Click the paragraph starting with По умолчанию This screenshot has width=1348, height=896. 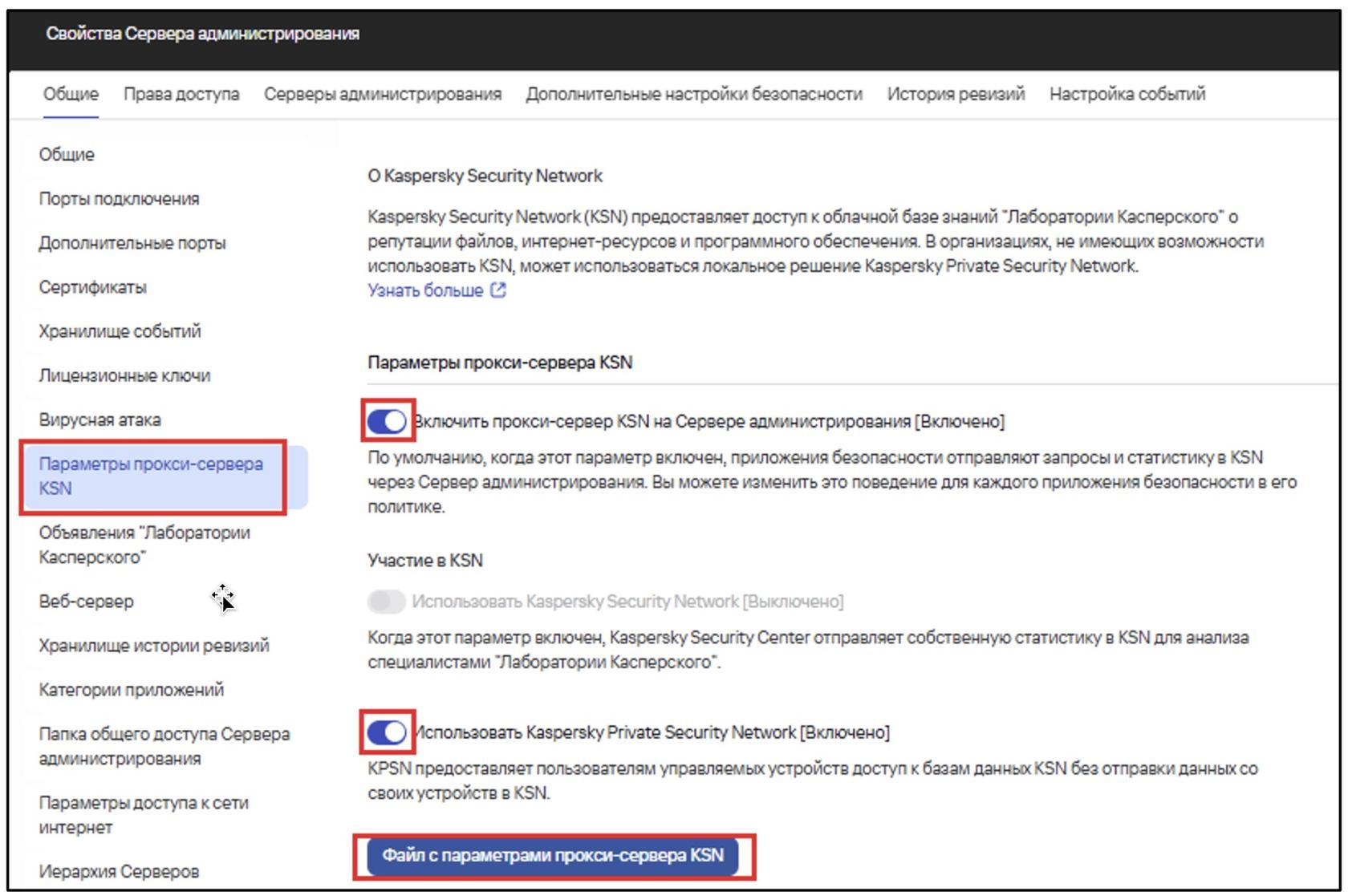point(832,482)
